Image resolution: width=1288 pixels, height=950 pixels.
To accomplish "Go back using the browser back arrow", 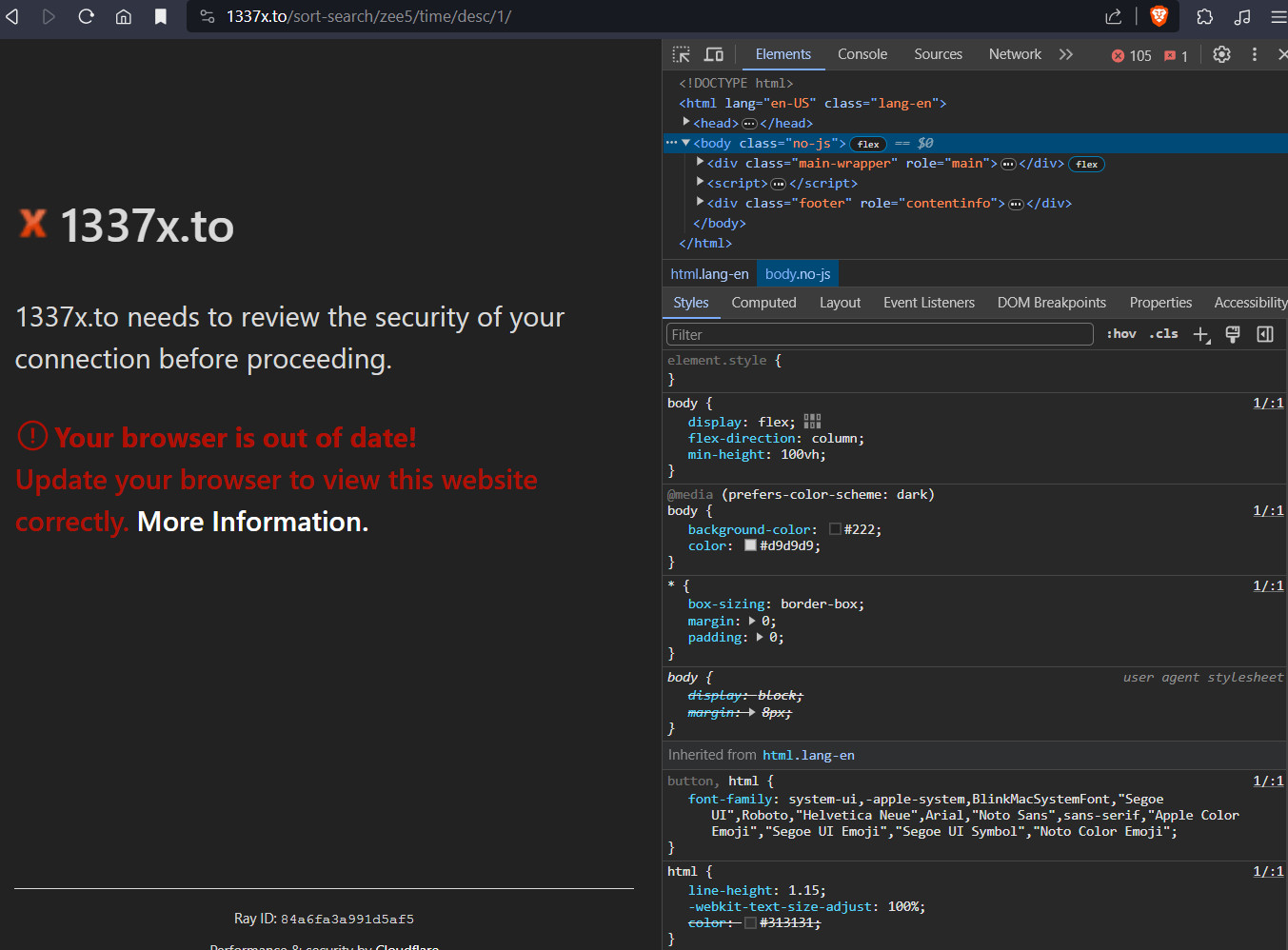I will coord(12,16).
